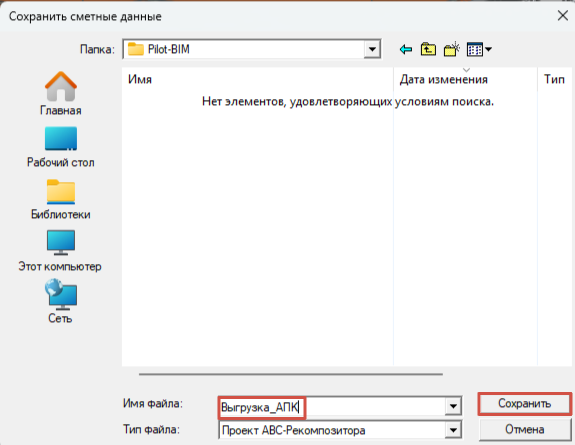The height and width of the screenshot is (445, 575).
Task: Open the Библиотеки location
Action: [x=61, y=199]
